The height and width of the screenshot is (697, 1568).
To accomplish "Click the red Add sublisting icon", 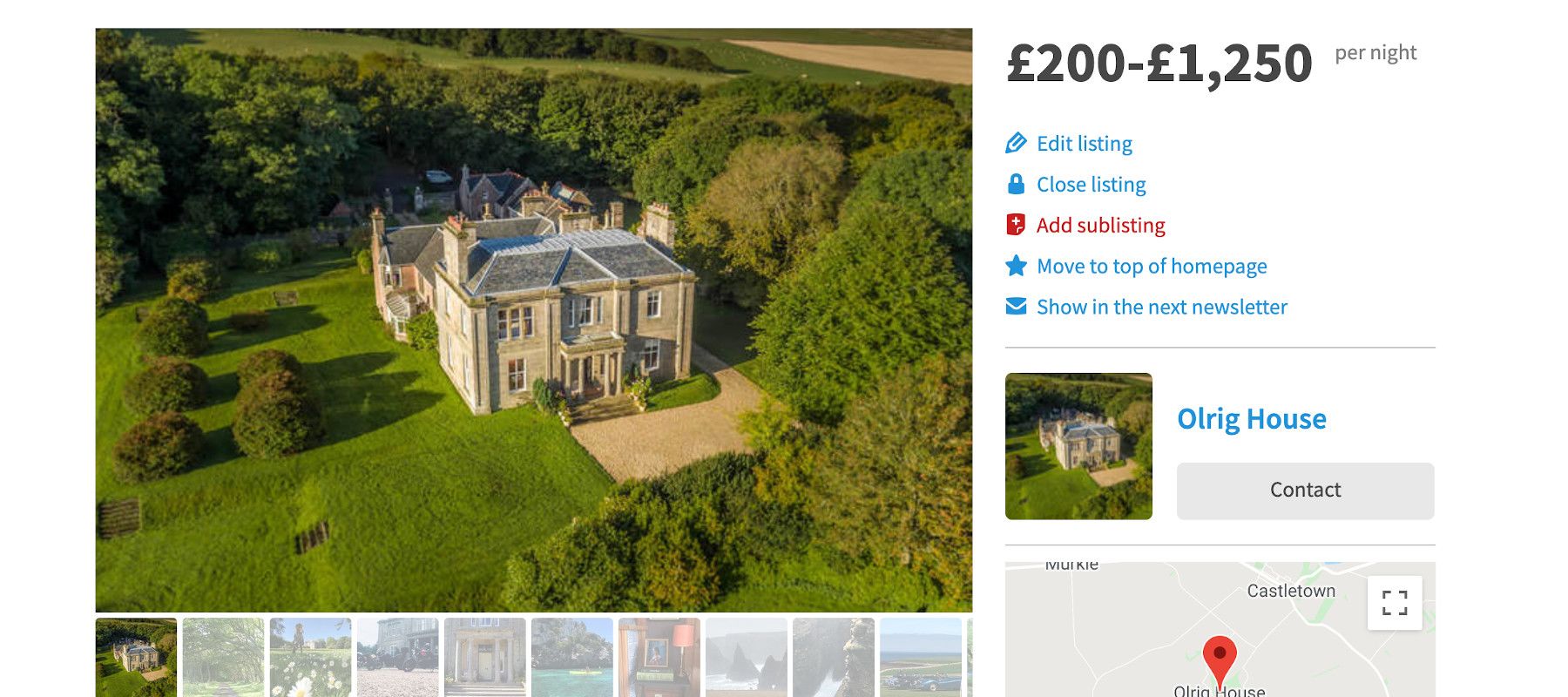I will [1016, 225].
